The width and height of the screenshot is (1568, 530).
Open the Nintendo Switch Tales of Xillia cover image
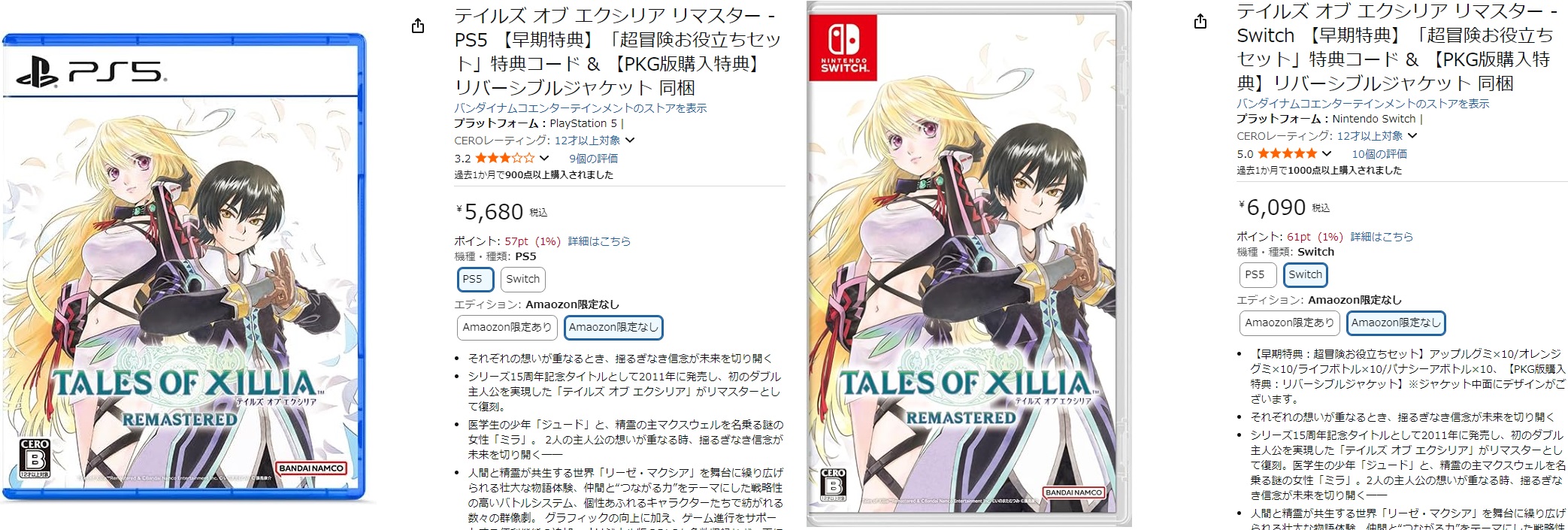(x=969, y=265)
